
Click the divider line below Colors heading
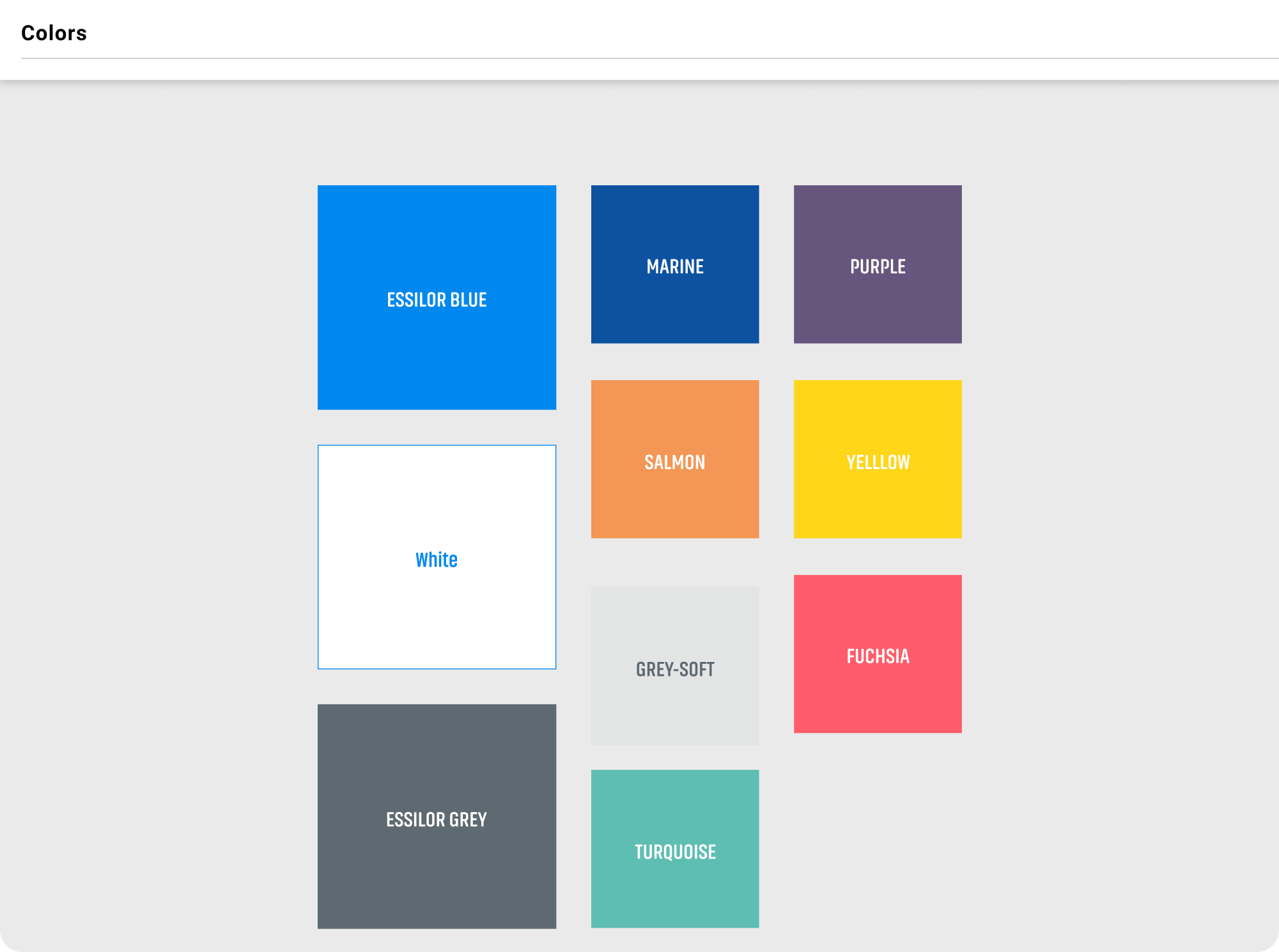[639, 58]
